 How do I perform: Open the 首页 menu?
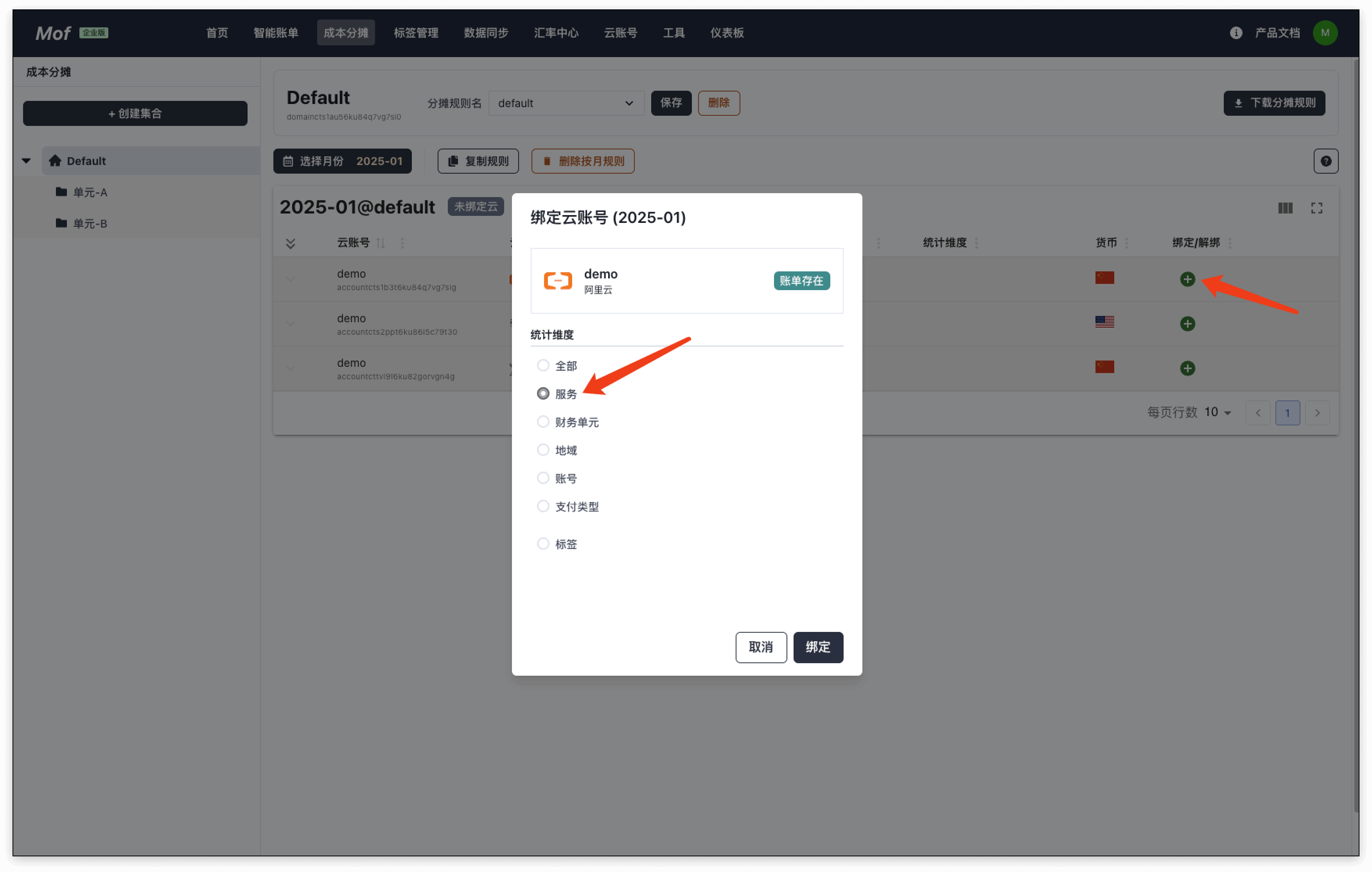[x=217, y=33]
